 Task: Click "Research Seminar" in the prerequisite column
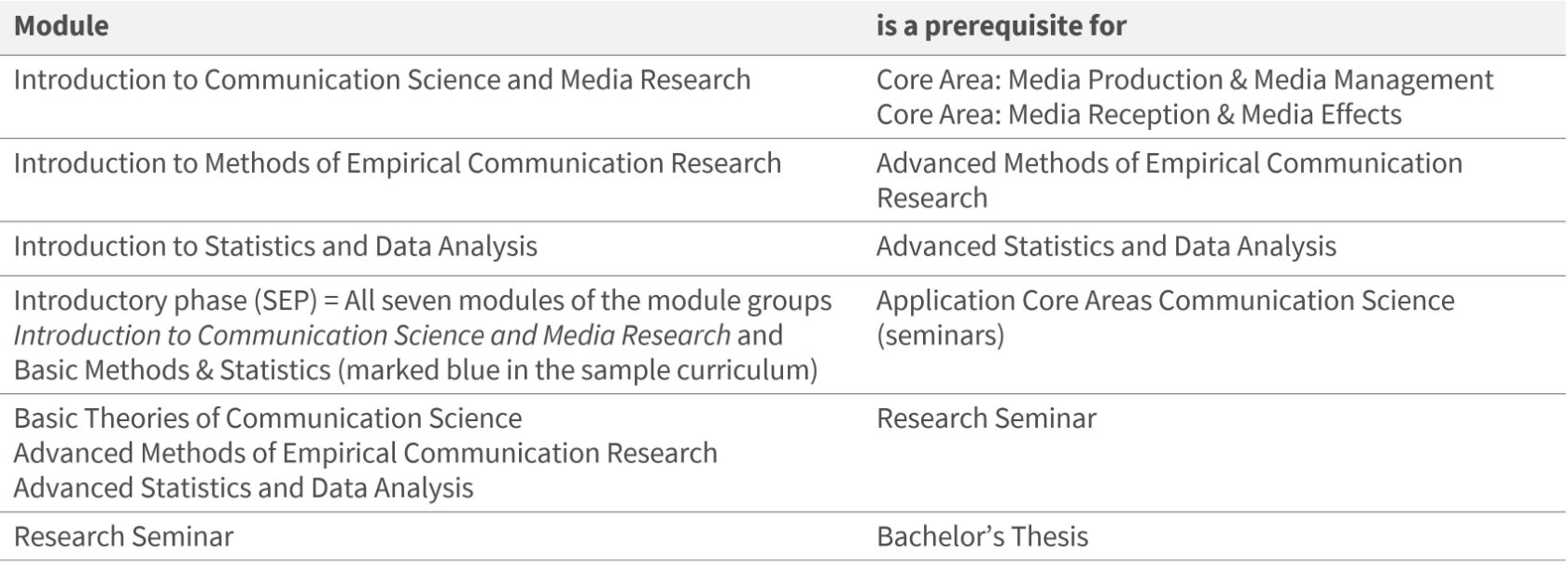click(x=986, y=418)
